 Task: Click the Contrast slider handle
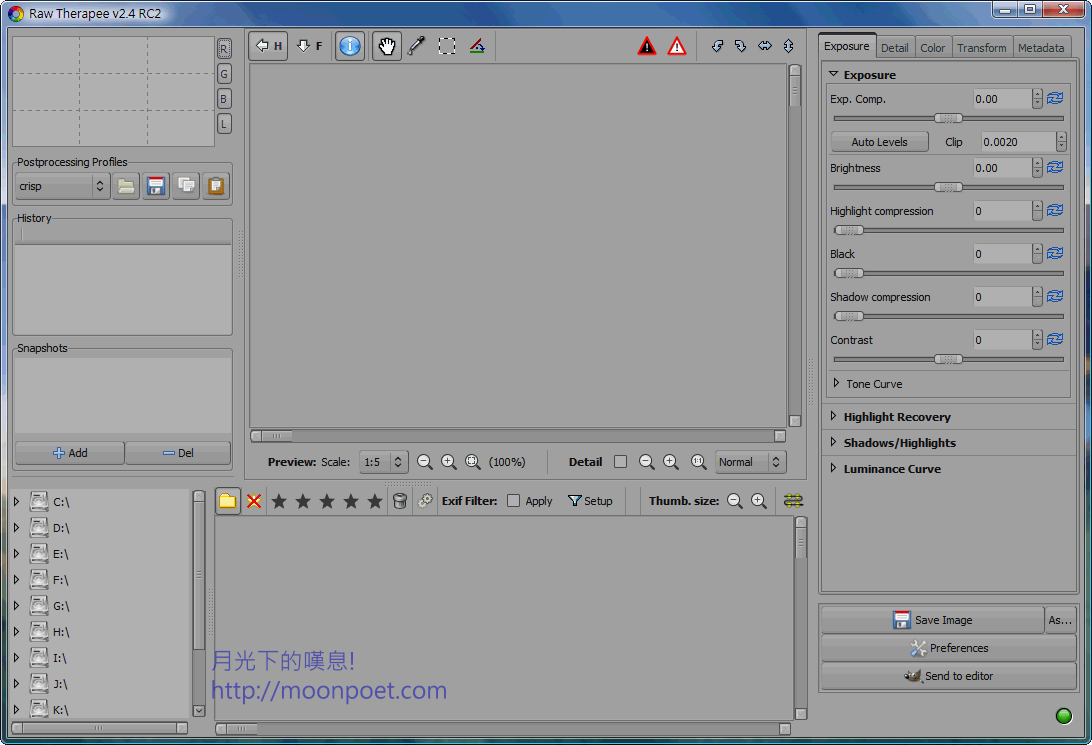coord(948,359)
